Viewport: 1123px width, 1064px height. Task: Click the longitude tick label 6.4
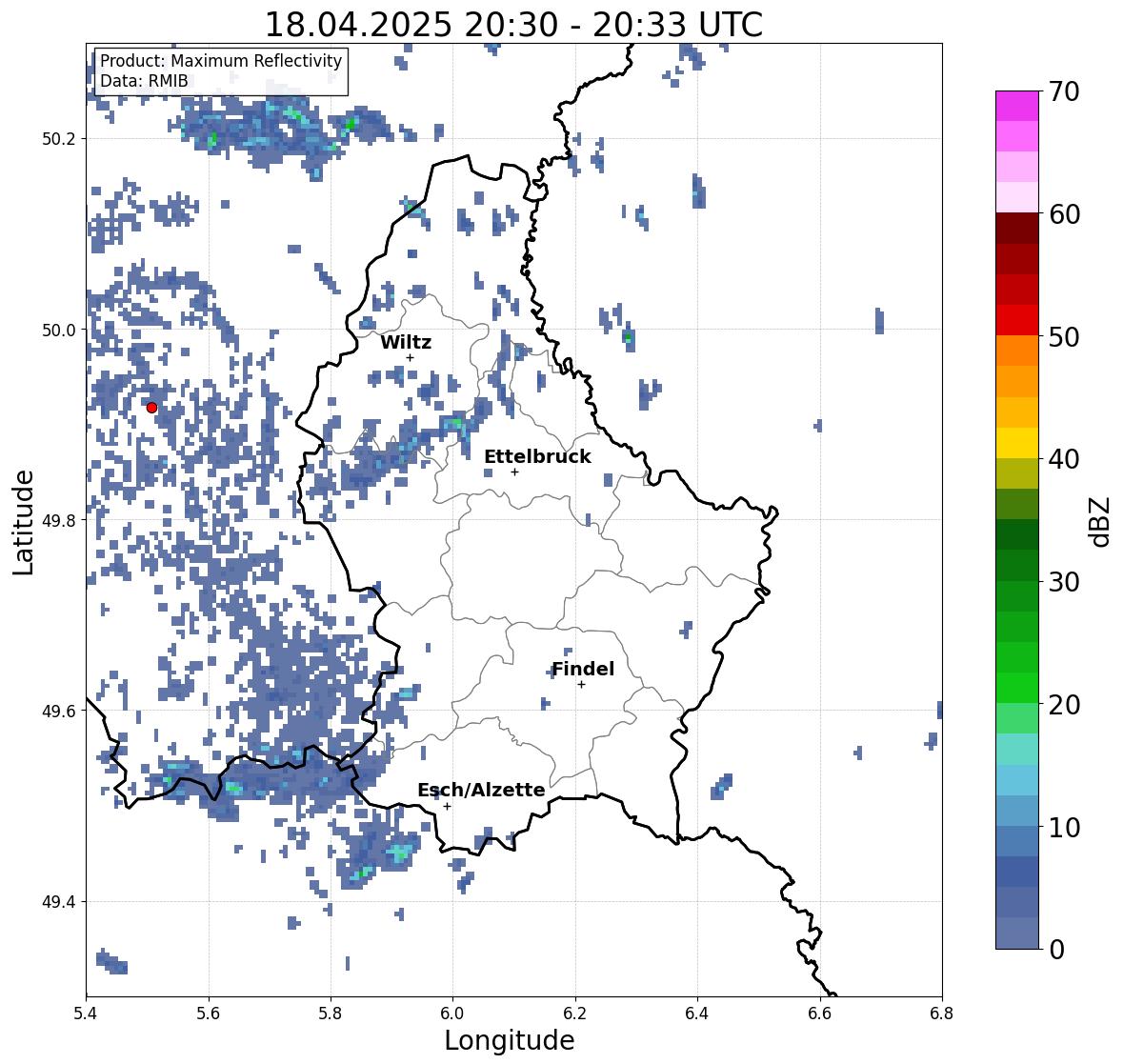click(x=697, y=1013)
